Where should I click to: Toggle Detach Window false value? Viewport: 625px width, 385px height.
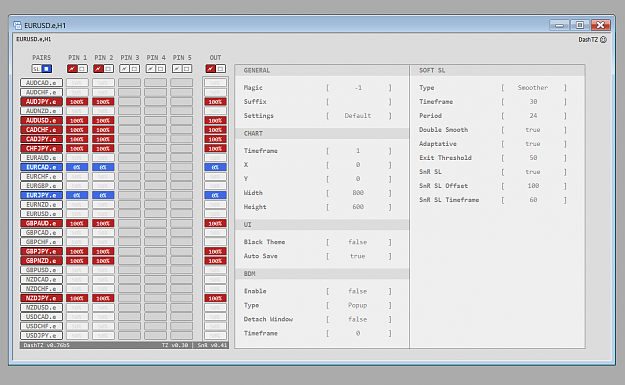(358, 319)
